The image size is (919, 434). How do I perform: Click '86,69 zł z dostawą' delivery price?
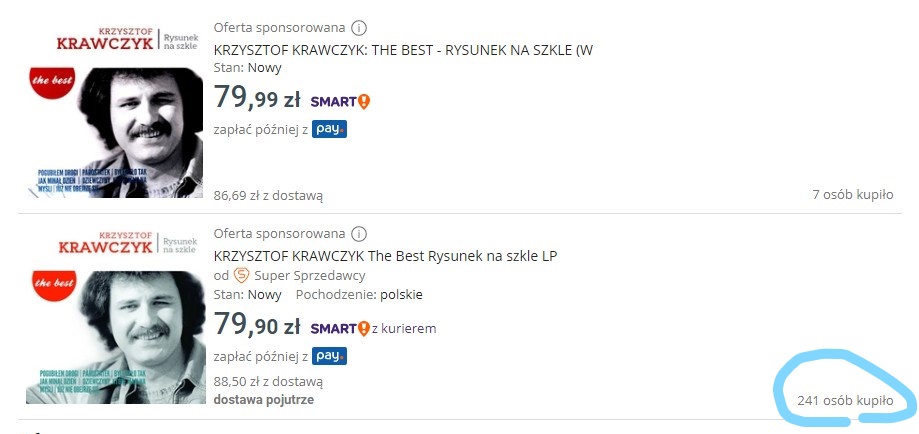pyautogui.click(x=268, y=196)
